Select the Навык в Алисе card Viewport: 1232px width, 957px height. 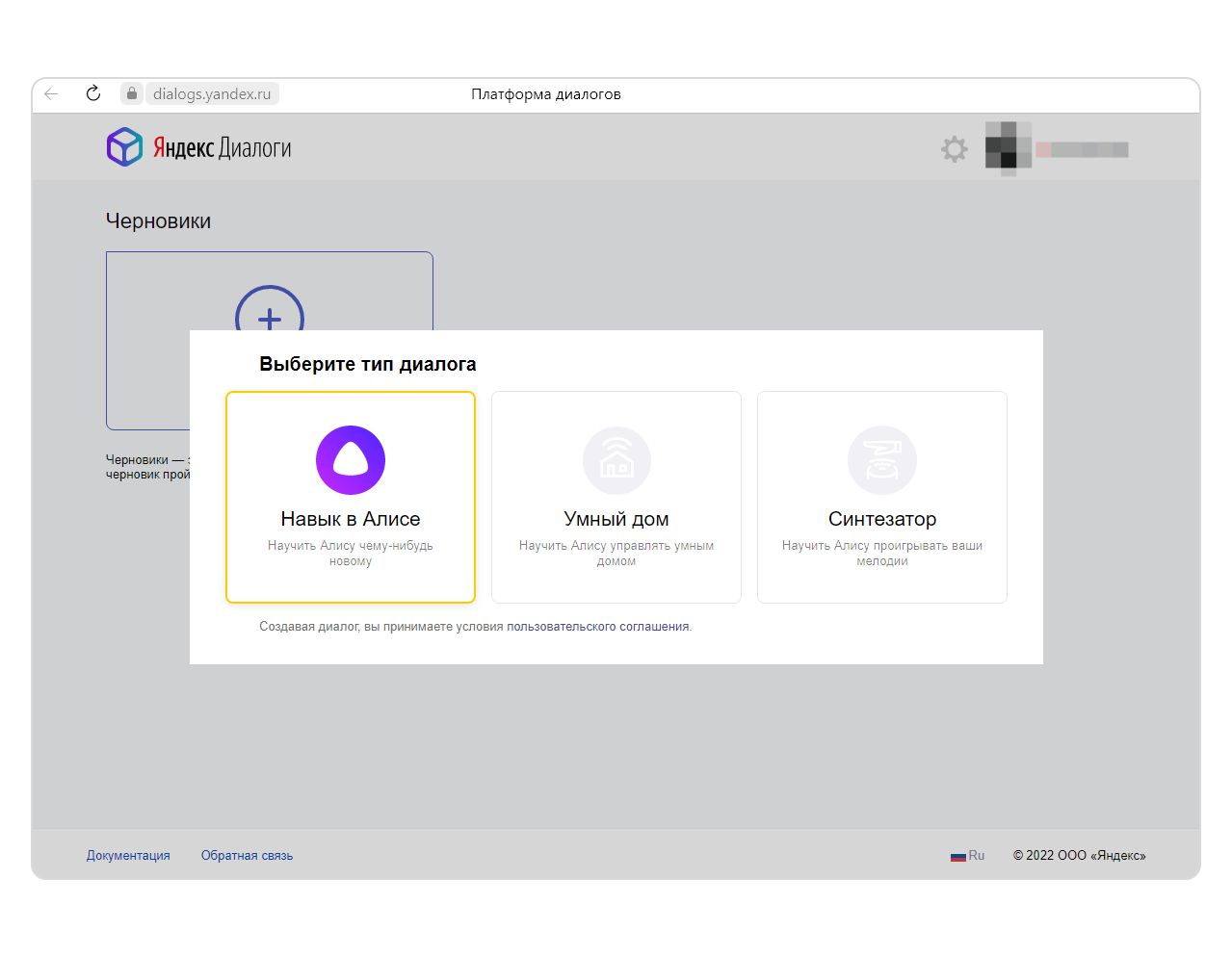tap(351, 497)
